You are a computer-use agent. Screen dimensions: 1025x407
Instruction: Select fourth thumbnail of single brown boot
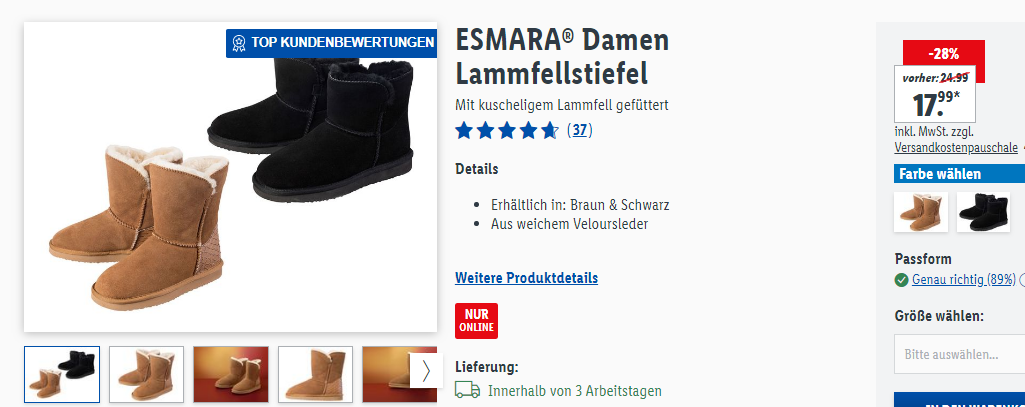pyautogui.click(x=316, y=374)
